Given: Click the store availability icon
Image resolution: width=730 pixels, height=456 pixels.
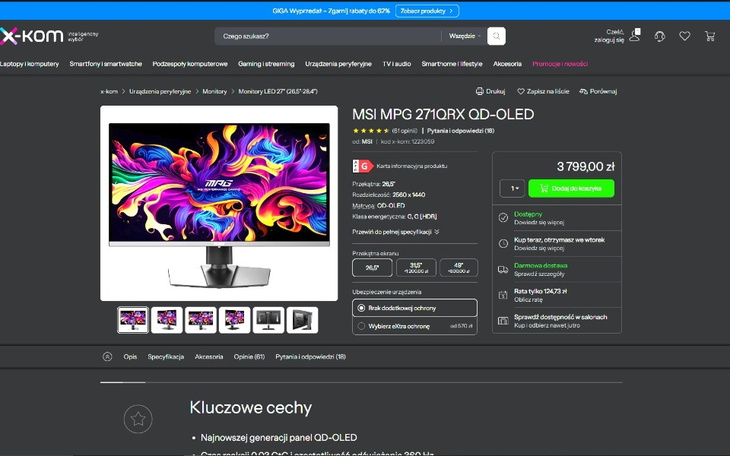Looking at the screenshot, I should pyautogui.click(x=503, y=320).
